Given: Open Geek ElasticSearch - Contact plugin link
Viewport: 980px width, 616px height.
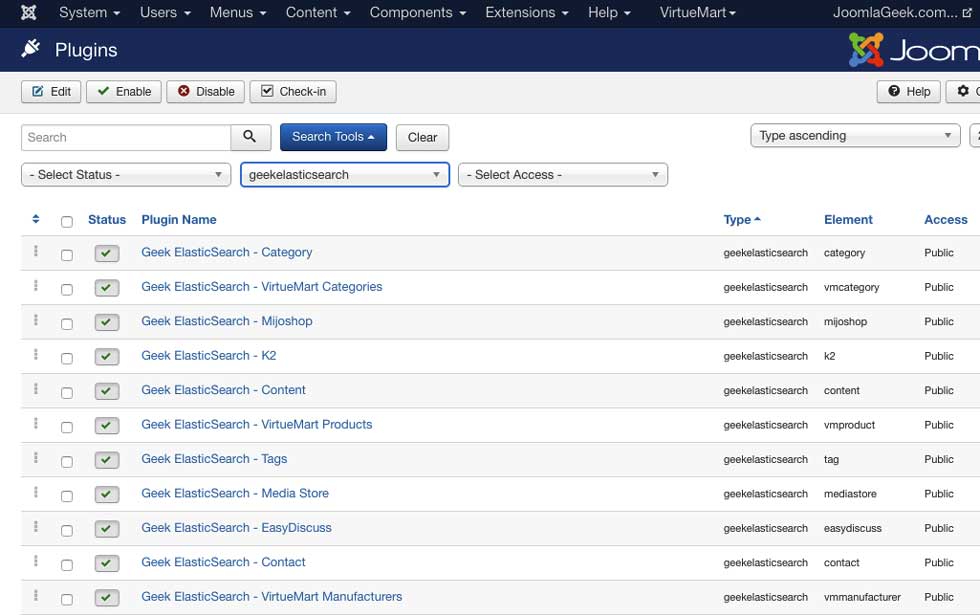Looking at the screenshot, I should tap(223, 562).
